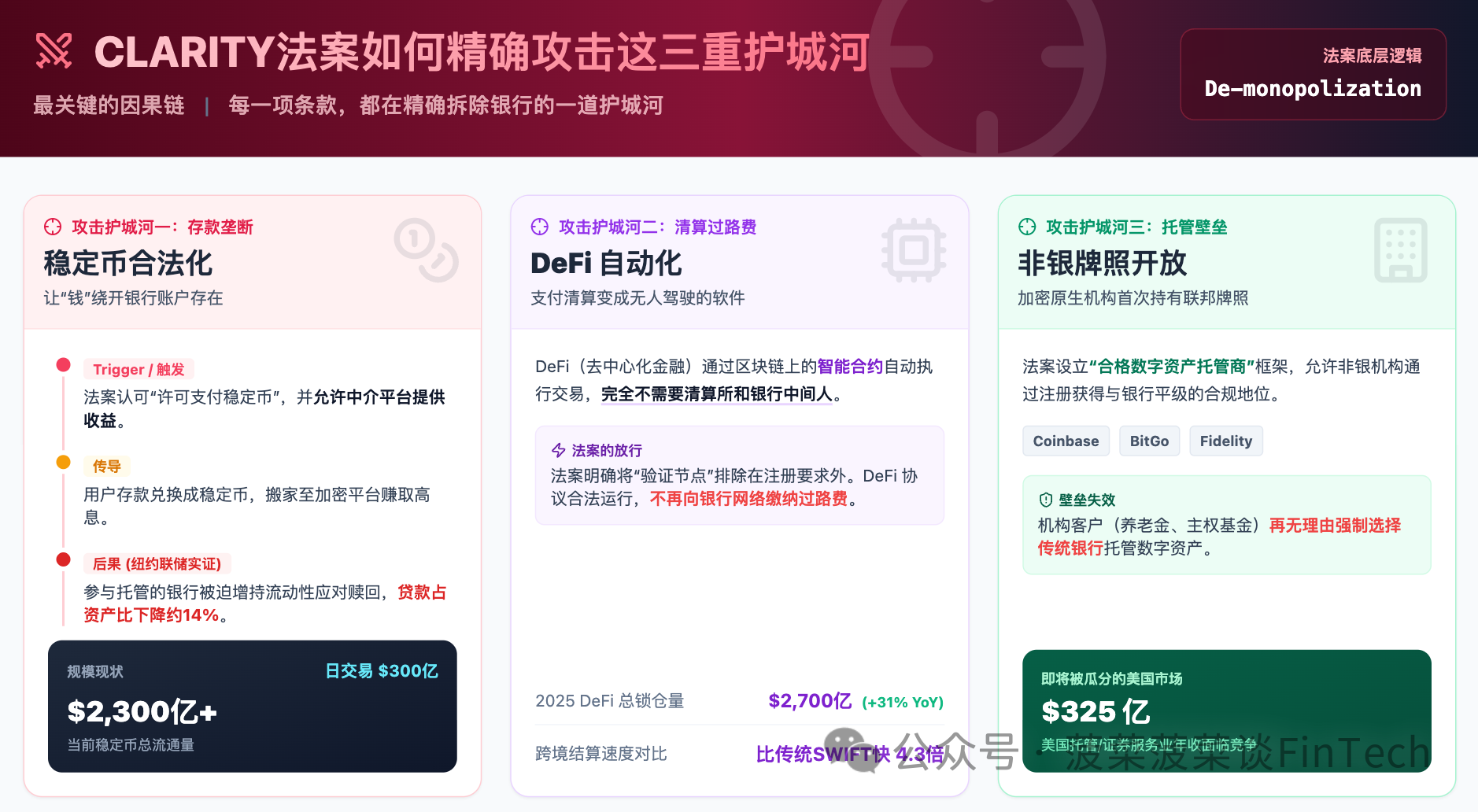This screenshot has height=812, width=1478.
Task: Select the Fidelity tag
Action: pos(1225,441)
